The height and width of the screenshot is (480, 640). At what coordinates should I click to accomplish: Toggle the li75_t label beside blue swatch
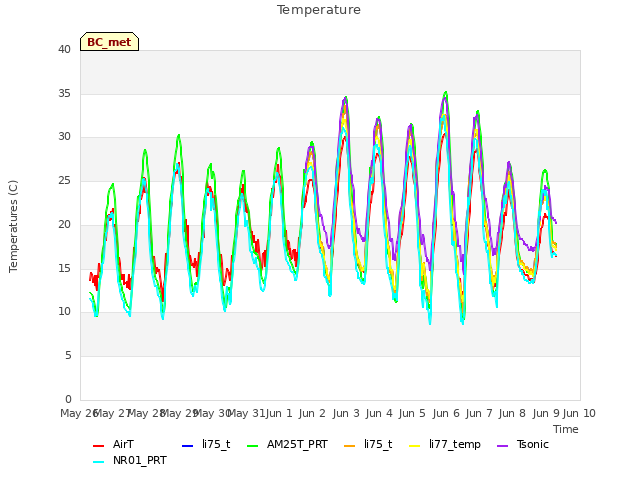point(216,444)
